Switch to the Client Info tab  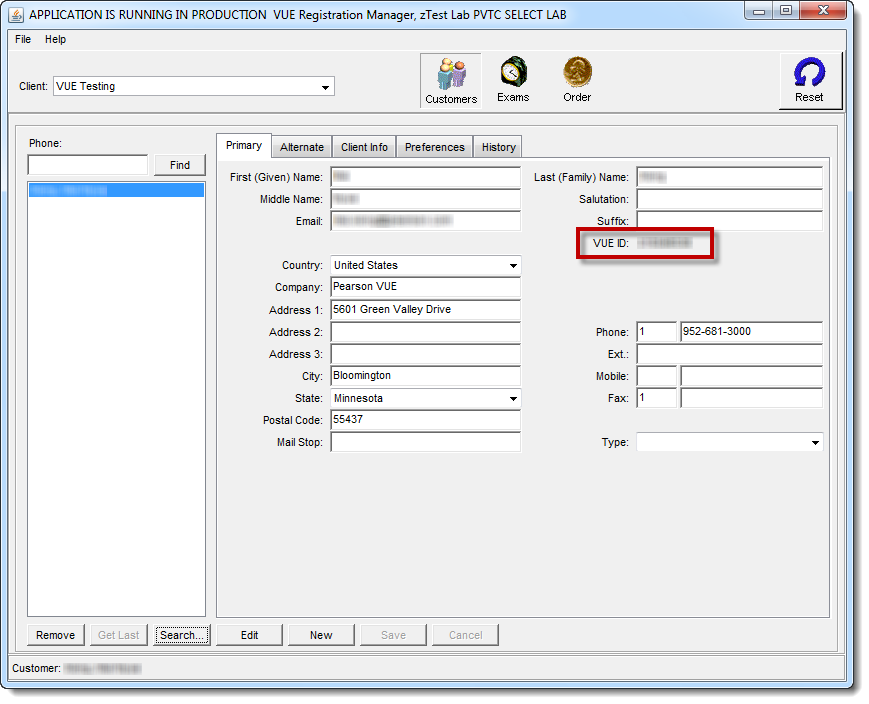point(364,147)
